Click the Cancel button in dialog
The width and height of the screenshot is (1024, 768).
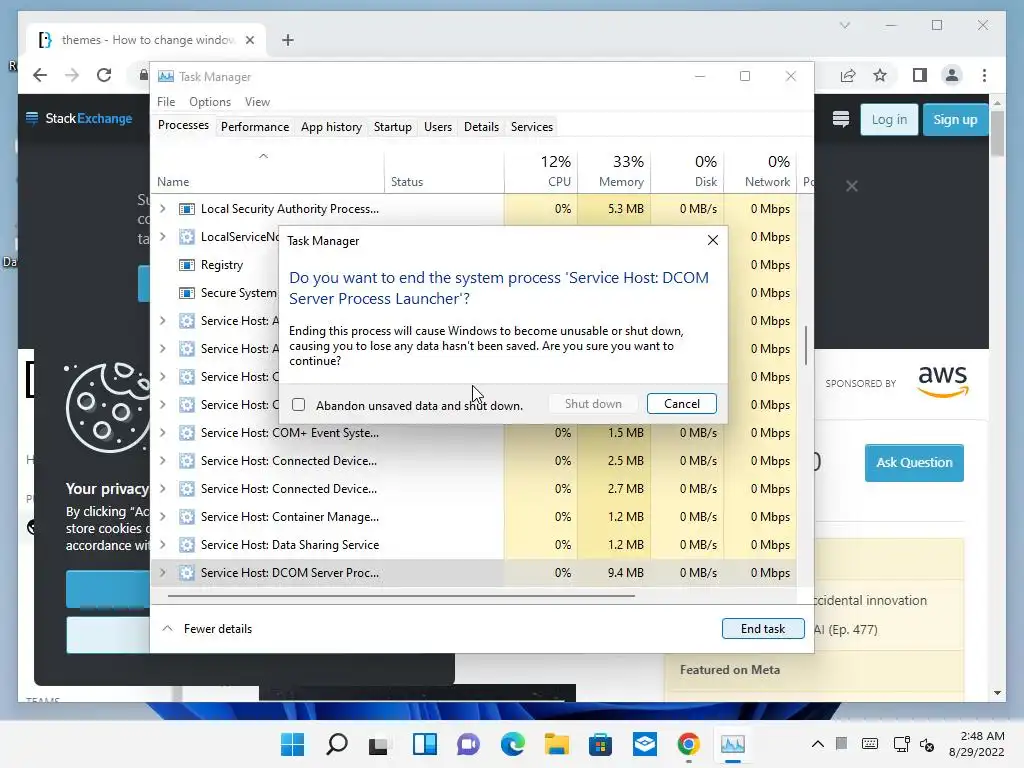pos(681,404)
